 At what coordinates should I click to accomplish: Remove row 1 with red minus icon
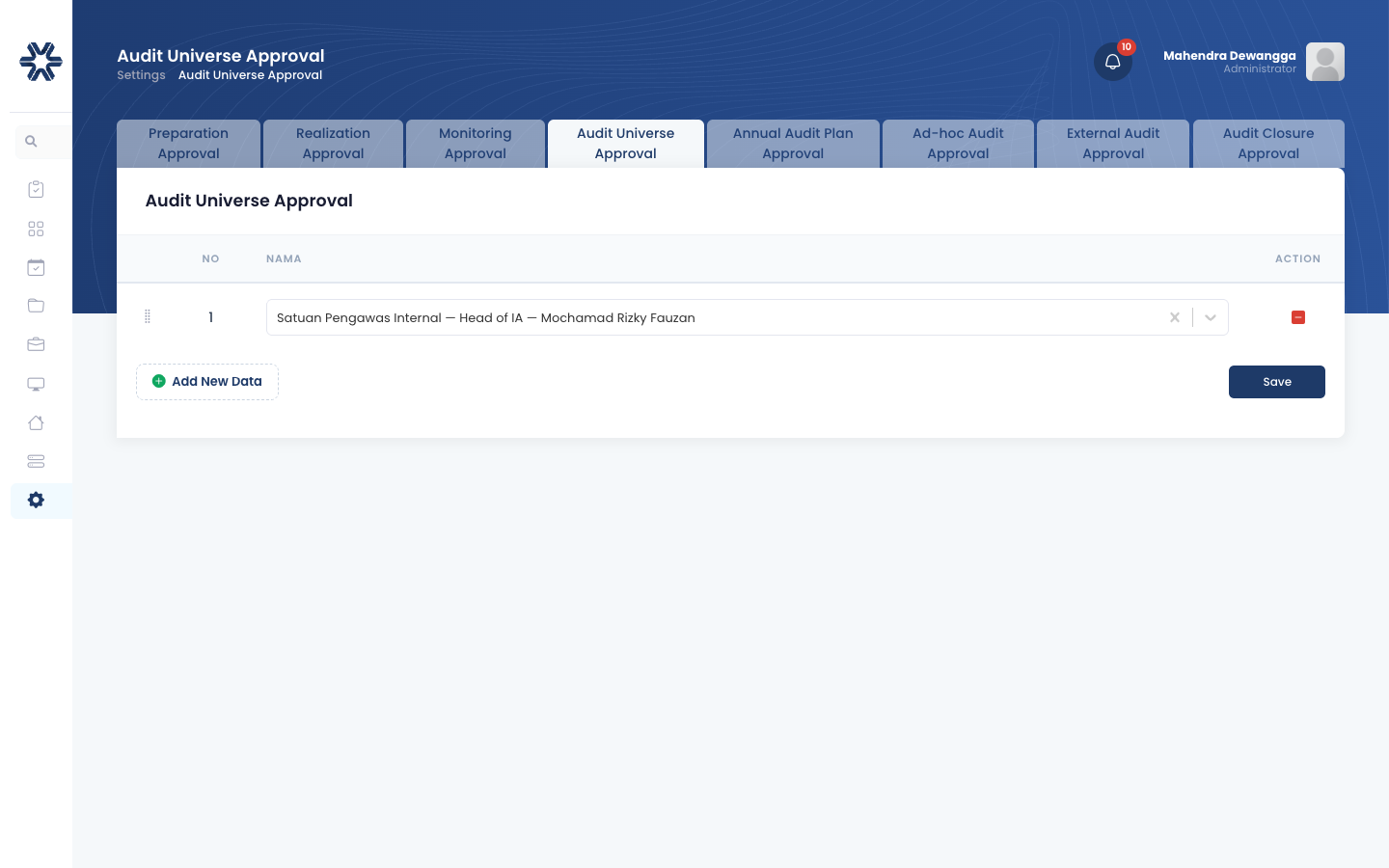tap(1298, 317)
